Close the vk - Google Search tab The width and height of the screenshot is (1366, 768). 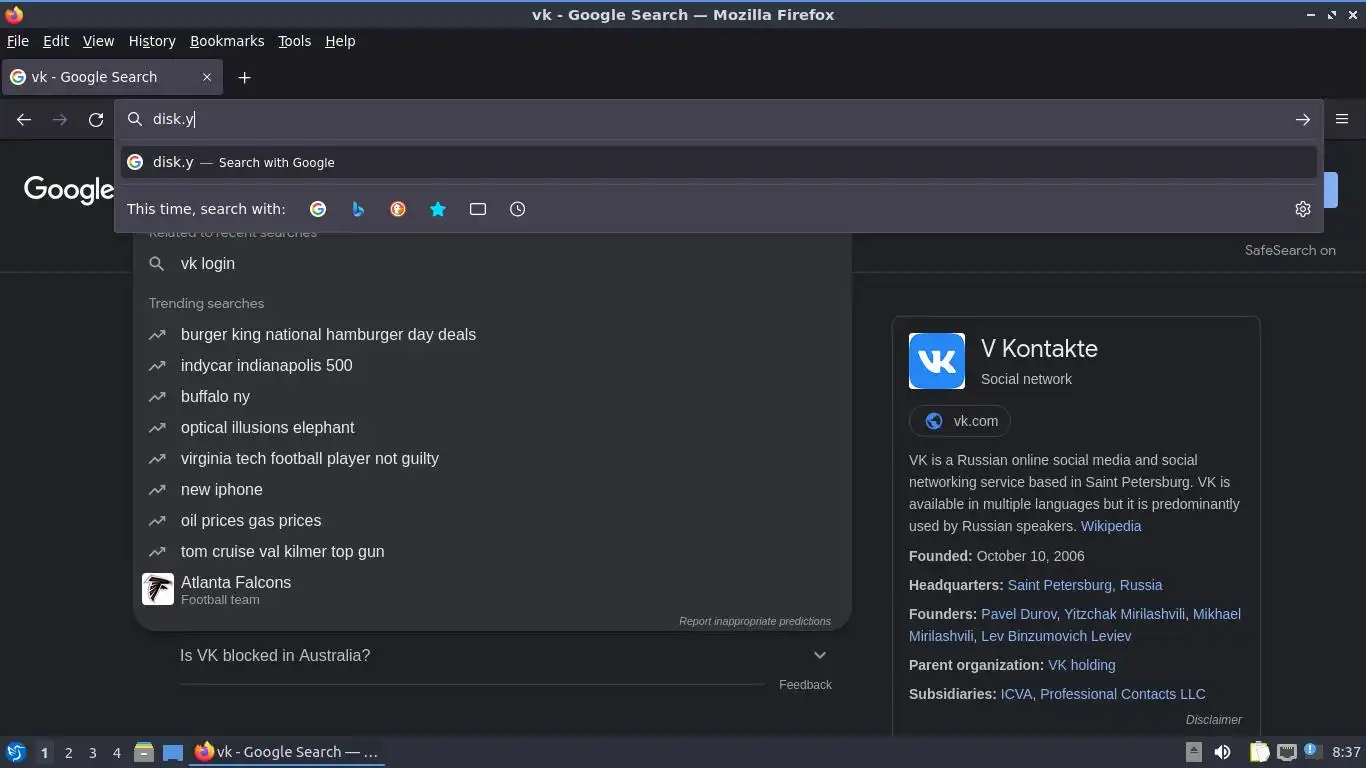[207, 77]
